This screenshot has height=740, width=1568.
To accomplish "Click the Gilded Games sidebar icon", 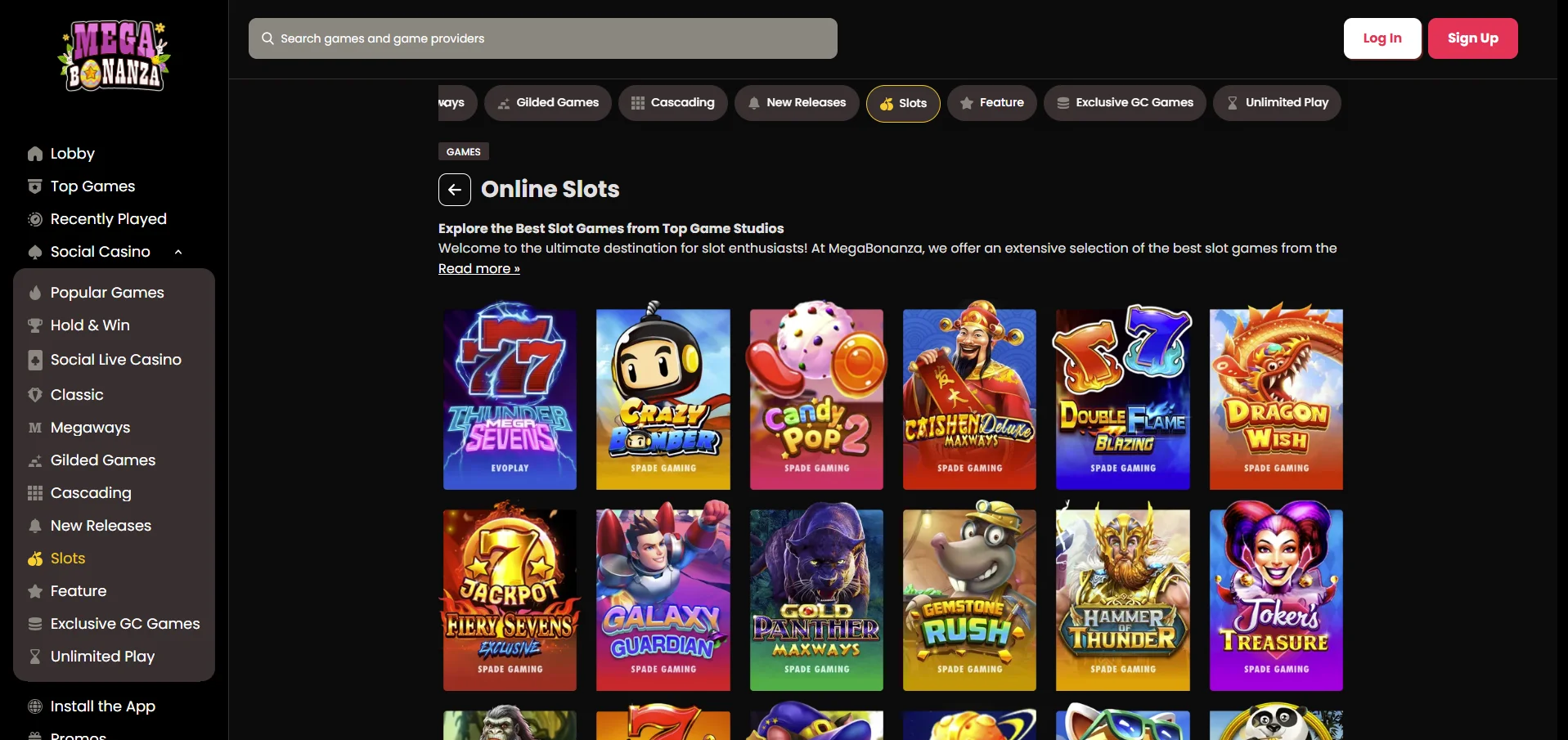I will pyautogui.click(x=34, y=460).
